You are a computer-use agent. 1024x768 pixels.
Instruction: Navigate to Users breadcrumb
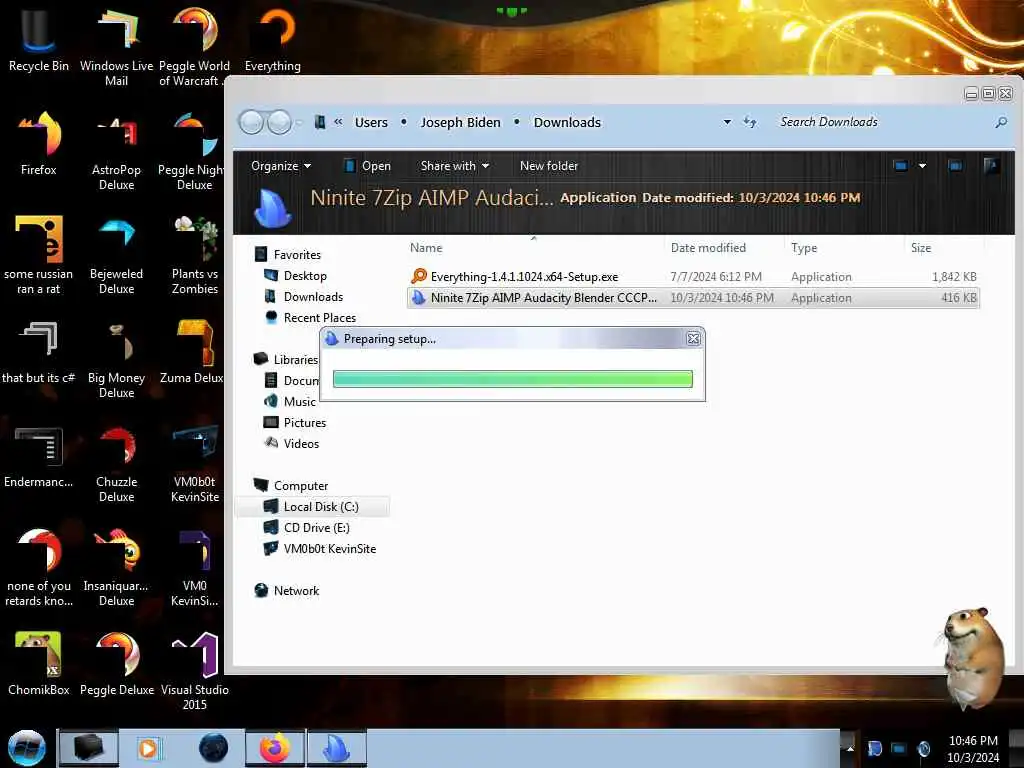371,122
